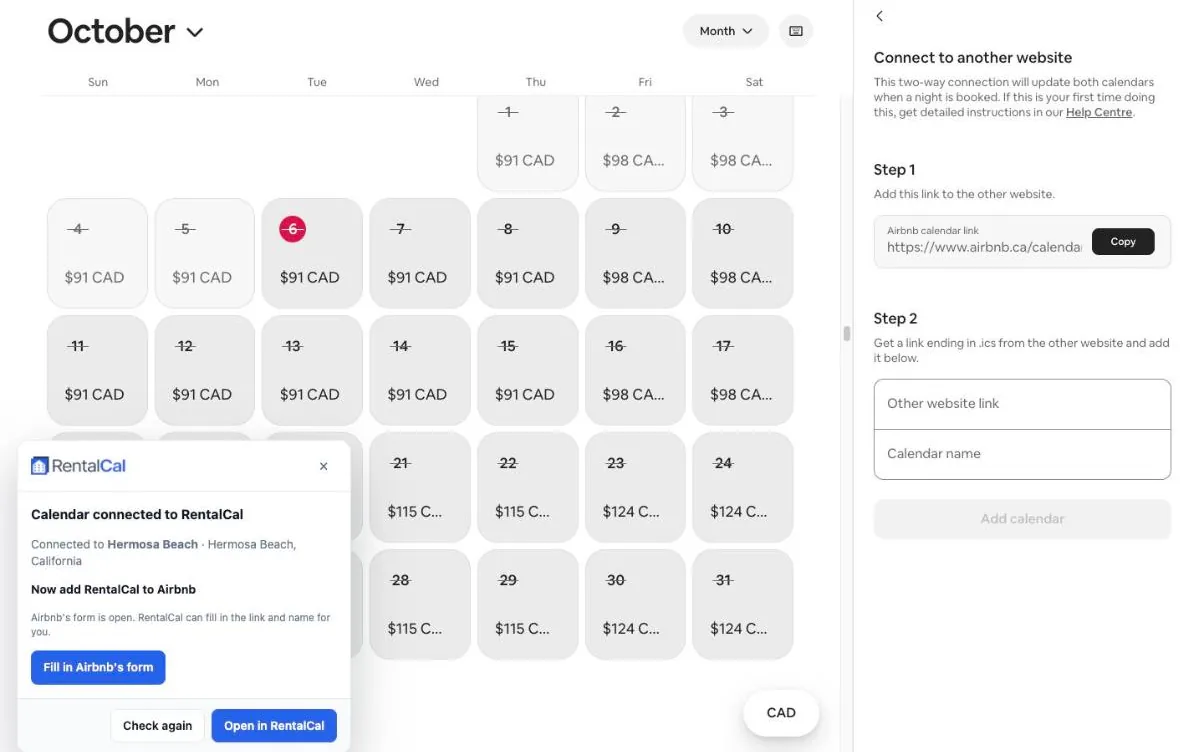Copy the Airbnb calendar link
This screenshot has height=752, width=1203.
[1123, 241]
